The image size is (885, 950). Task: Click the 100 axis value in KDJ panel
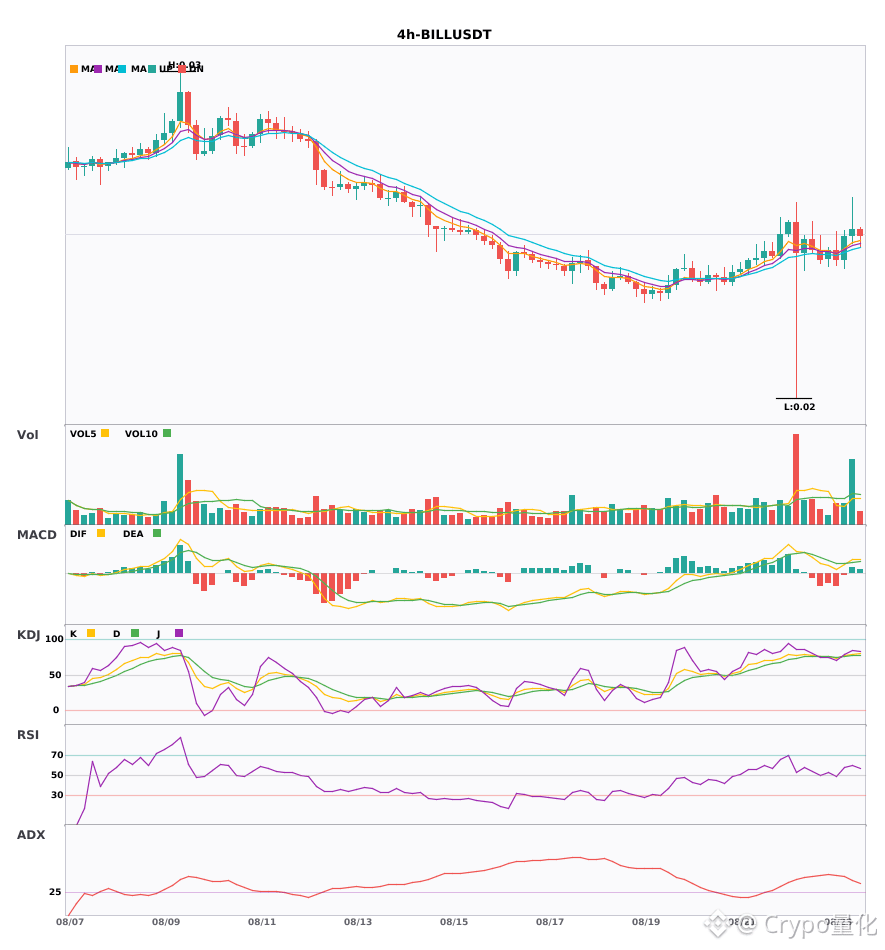pyautogui.click(x=55, y=639)
